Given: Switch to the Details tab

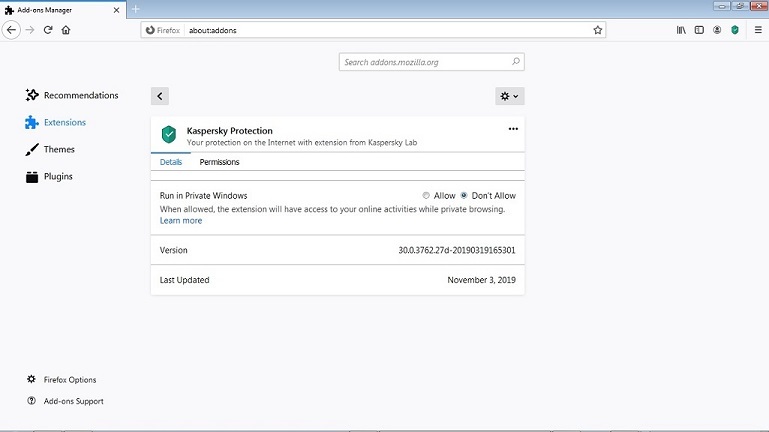Looking at the screenshot, I should [x=171, y=162].
